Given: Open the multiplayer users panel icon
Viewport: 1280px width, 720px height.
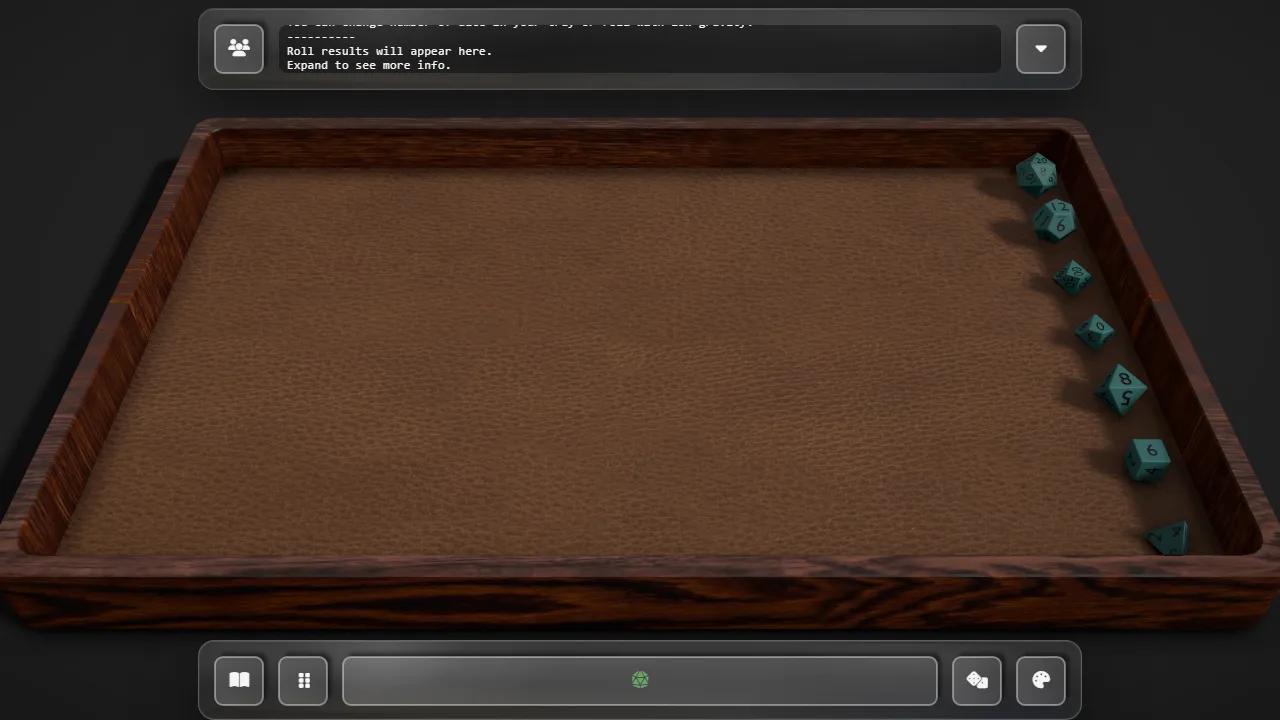Looking at the screenshot, I should (239, 48).
